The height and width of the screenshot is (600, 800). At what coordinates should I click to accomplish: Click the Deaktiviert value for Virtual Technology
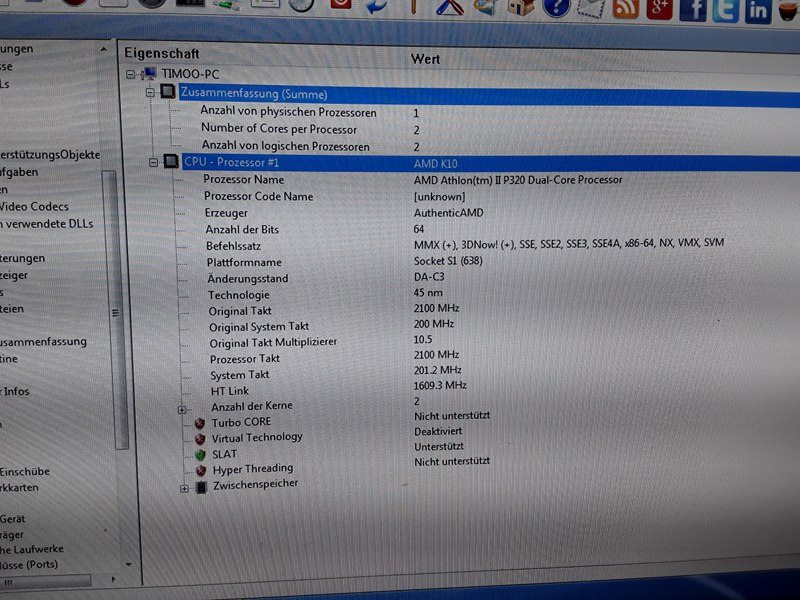[x=438, y=432]
